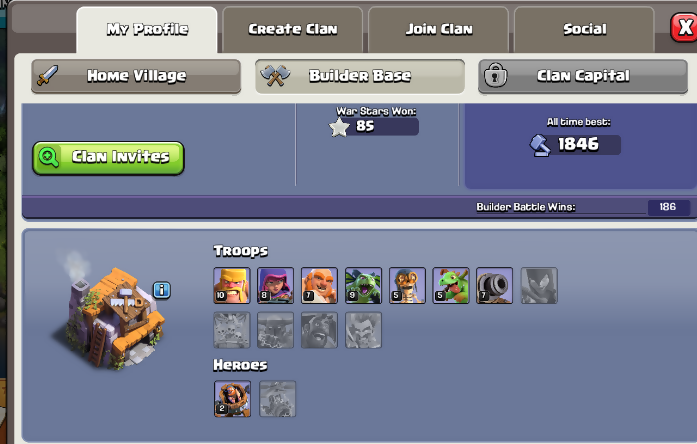Viewport: 697px width, 444px height.
Task: Tap the Barbarian troop icon level 10
Action: click(232, 285)
